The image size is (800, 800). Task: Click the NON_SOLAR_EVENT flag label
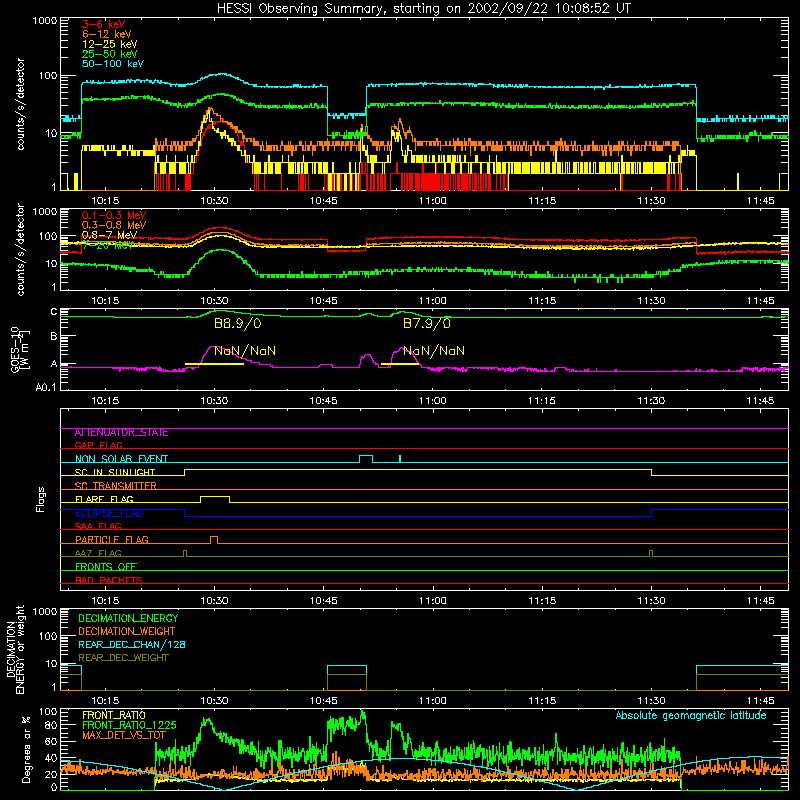click(x=121, y=459)
